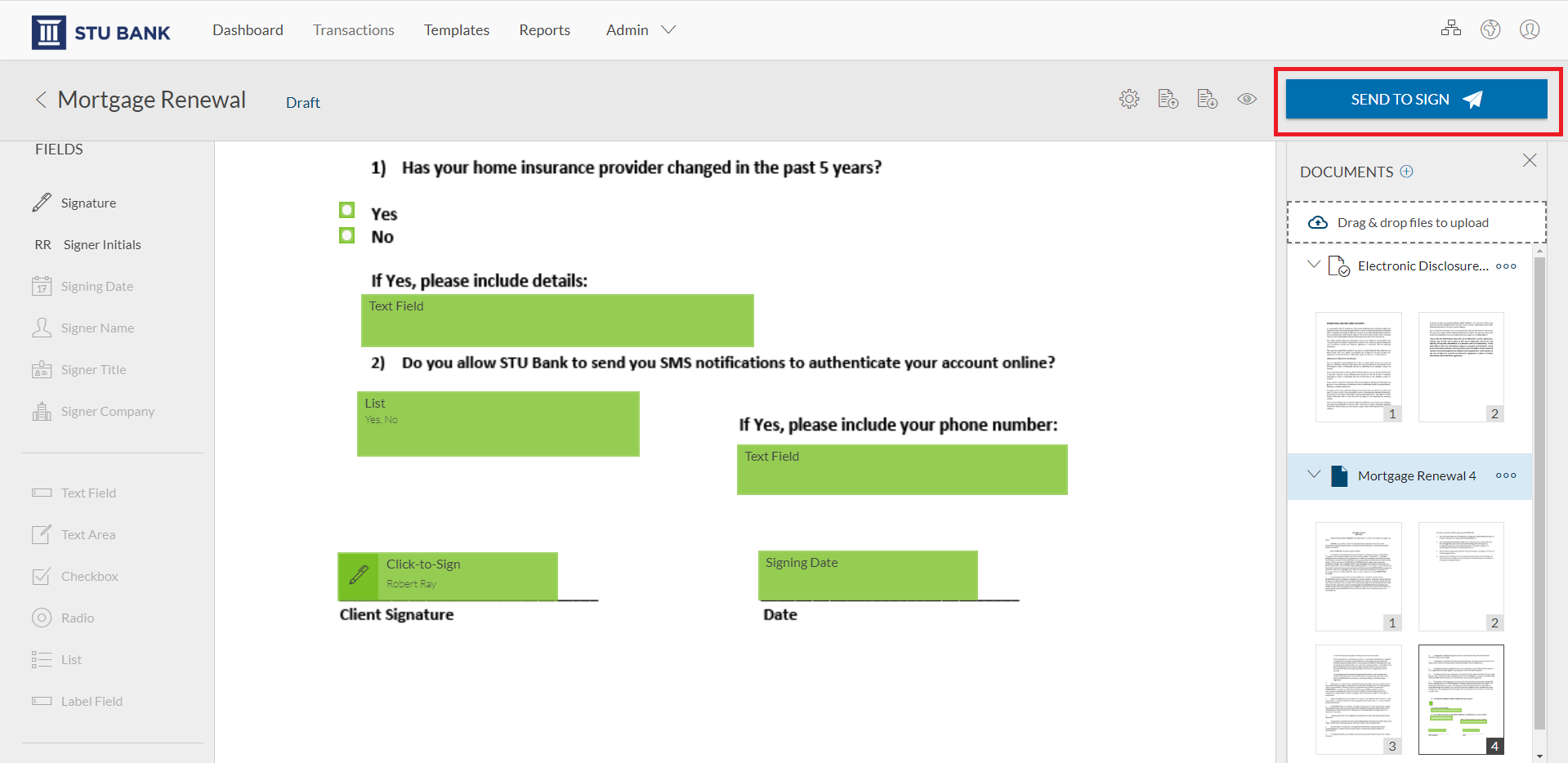Select the phone number text field

902,470
